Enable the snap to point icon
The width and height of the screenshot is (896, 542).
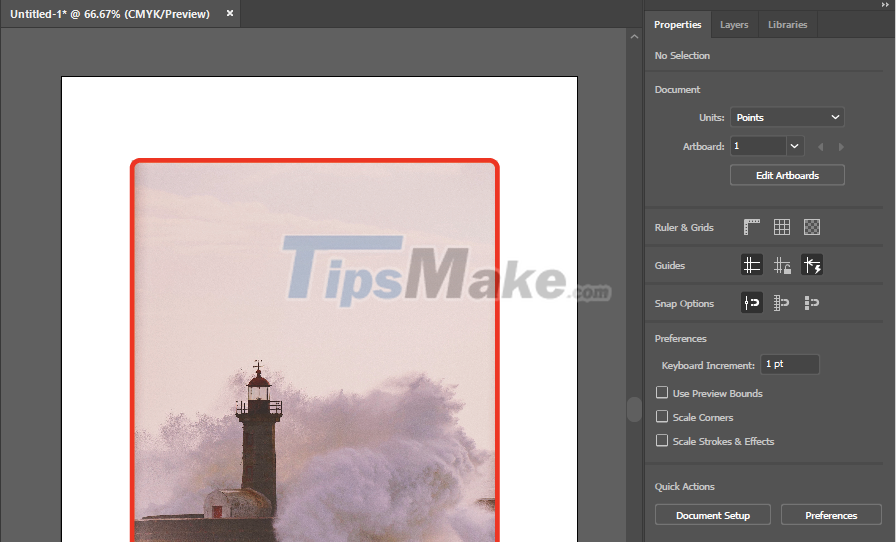pyautogui.click(x=751, y=302)
